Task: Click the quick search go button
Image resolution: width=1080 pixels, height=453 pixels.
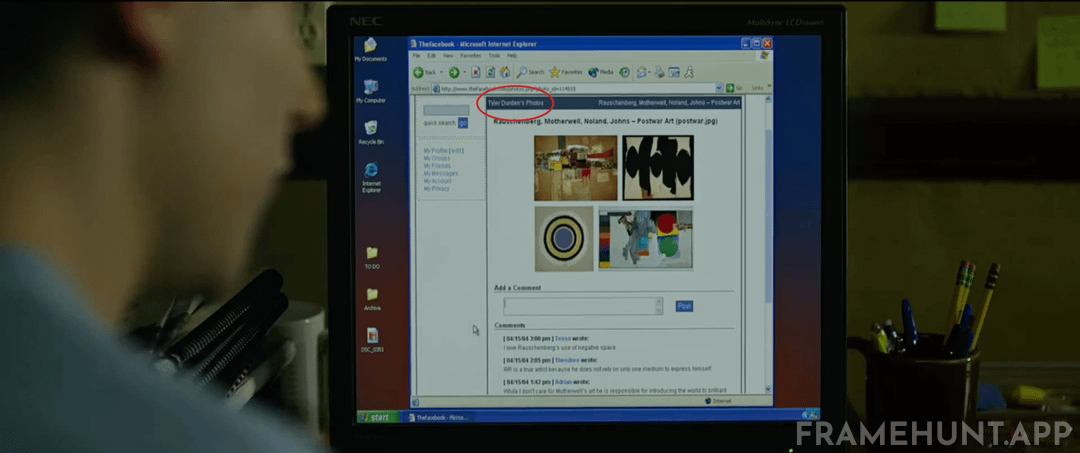Action: click(x=463, y=123)
